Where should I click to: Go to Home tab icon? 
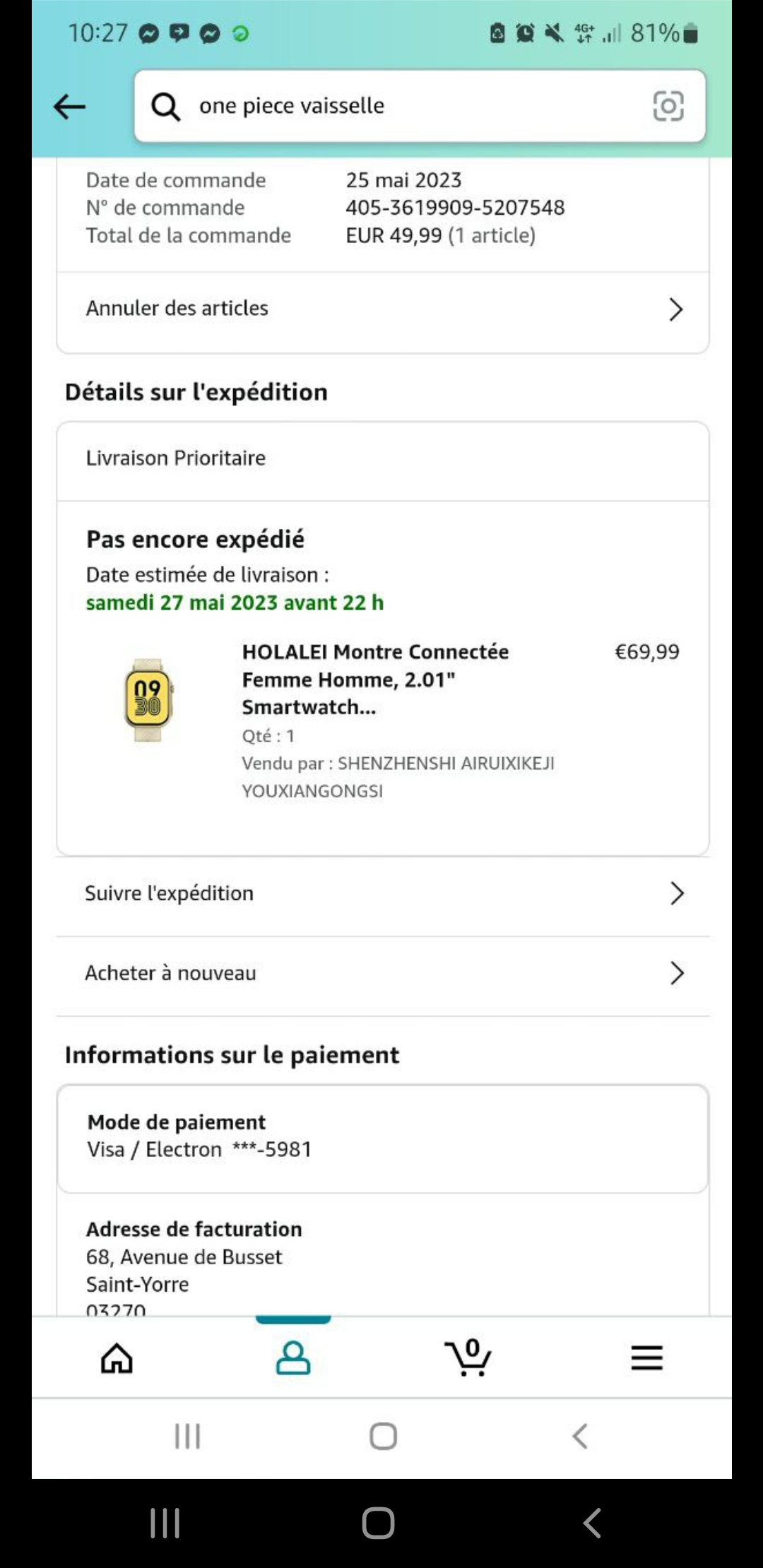[x=117, y=1358]
